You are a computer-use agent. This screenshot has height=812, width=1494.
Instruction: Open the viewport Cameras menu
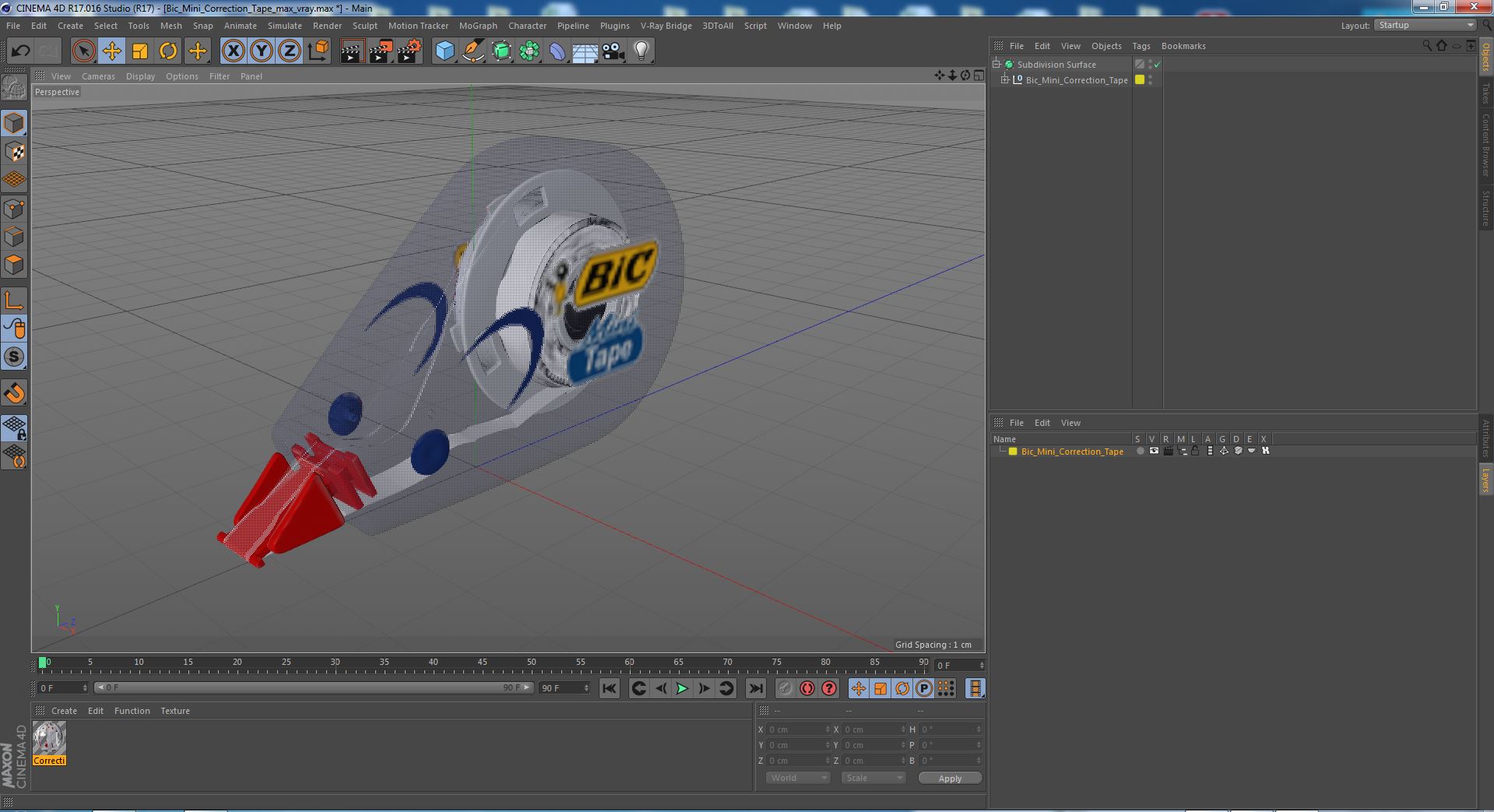pyautogui.click(x=98, y=76)
